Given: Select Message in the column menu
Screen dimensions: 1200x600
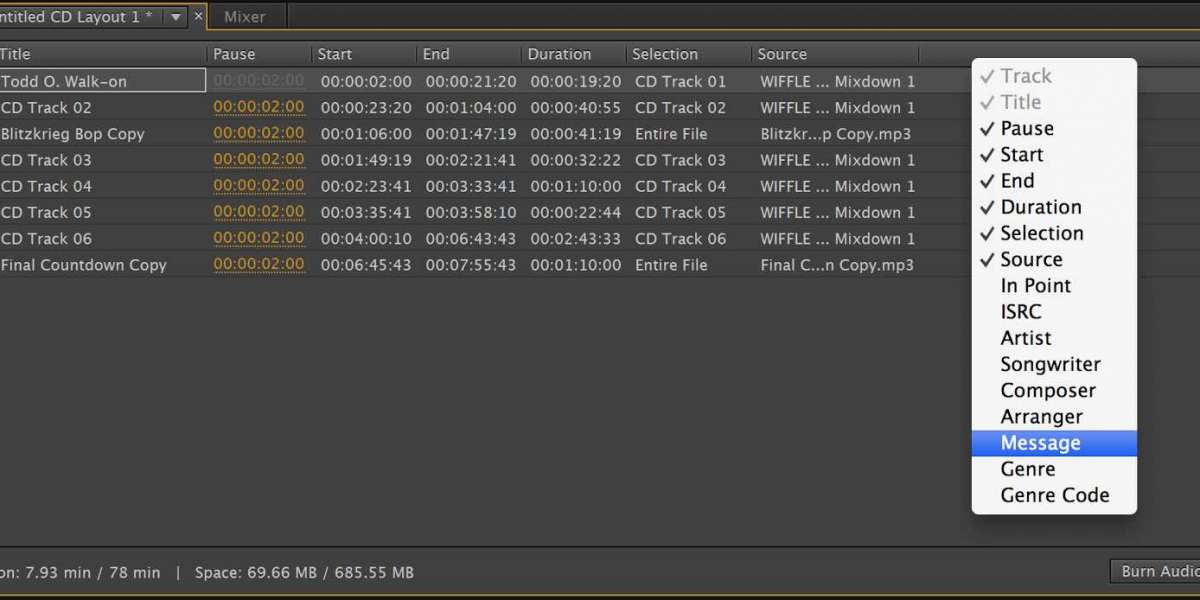Looking at the screenshot, I should (x=1040, y=443).
